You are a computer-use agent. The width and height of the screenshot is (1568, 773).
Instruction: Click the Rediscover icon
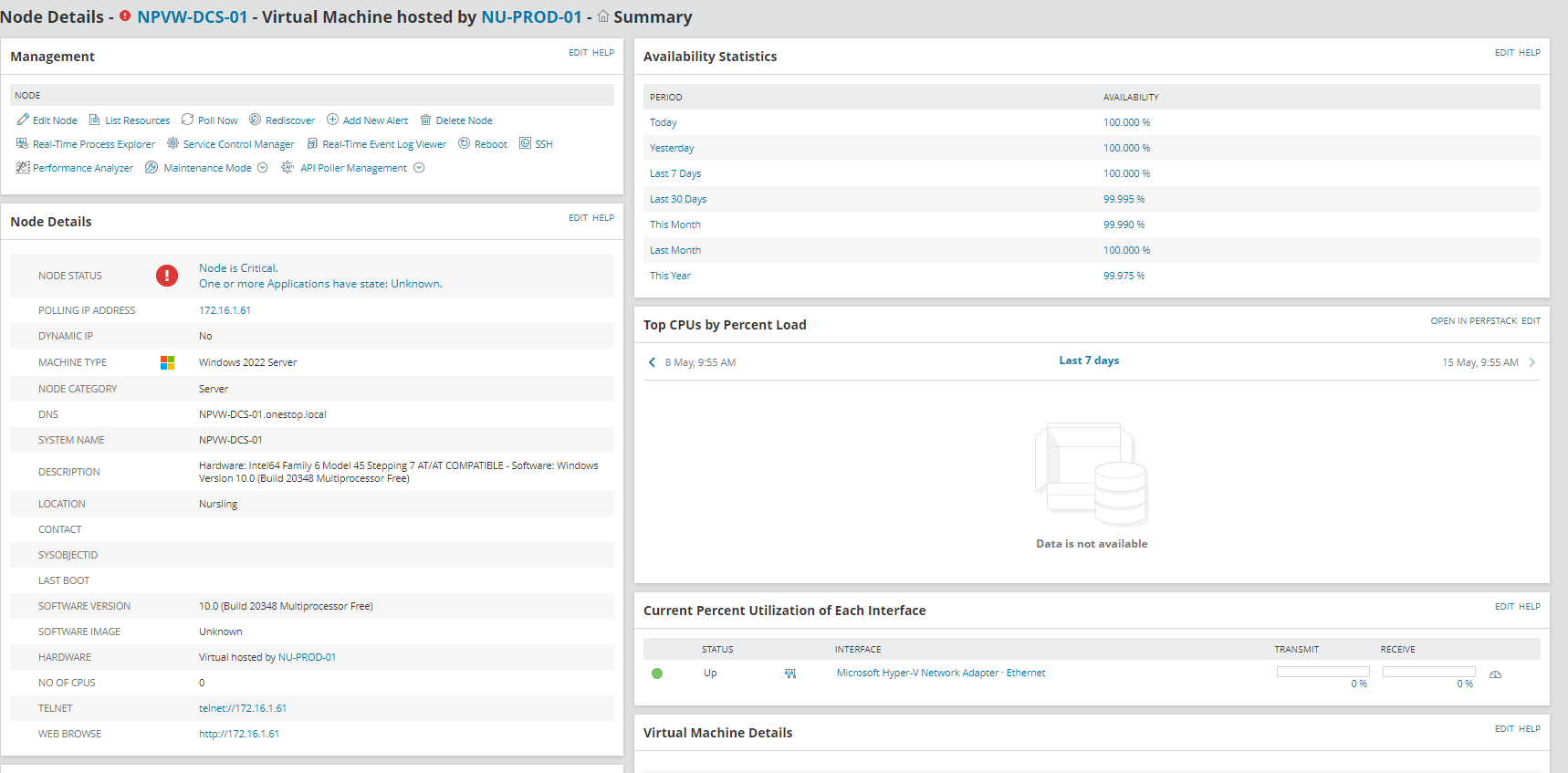(256, 120)
